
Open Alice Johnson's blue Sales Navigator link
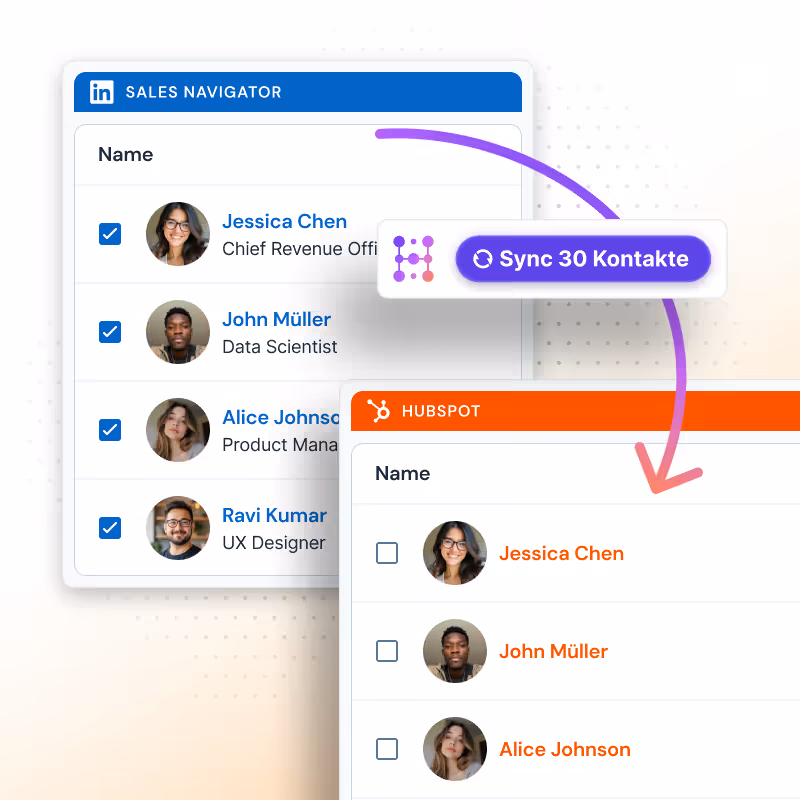[281, 417]
